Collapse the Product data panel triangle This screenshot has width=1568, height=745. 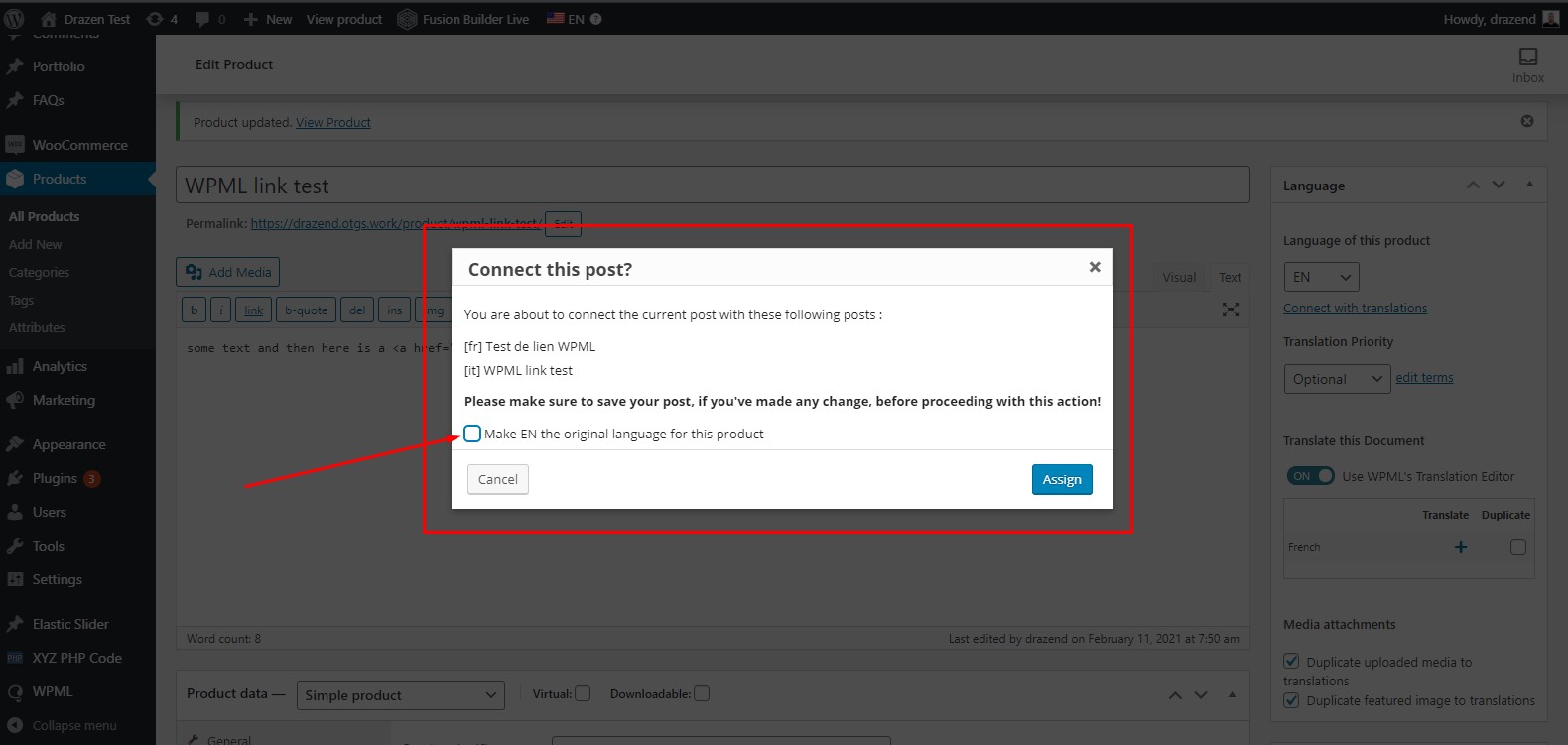pos(1232,694)
